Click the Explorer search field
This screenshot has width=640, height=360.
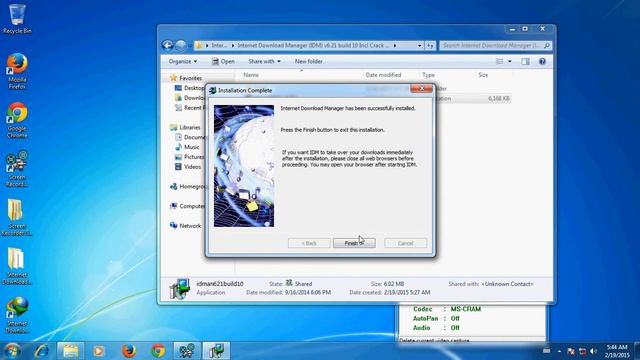pyautogui.click(x=496, y=46)
